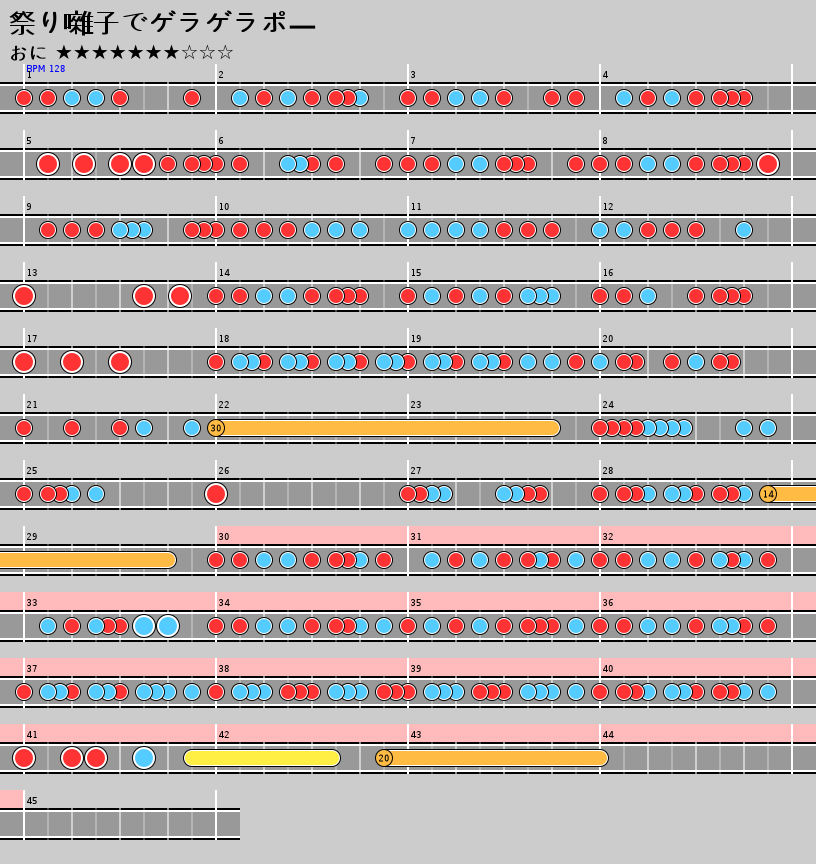Screen dimensions: 816x864
Task: Click the measure 17 number label
Action: pyautogui.click(x=32, y=339)
